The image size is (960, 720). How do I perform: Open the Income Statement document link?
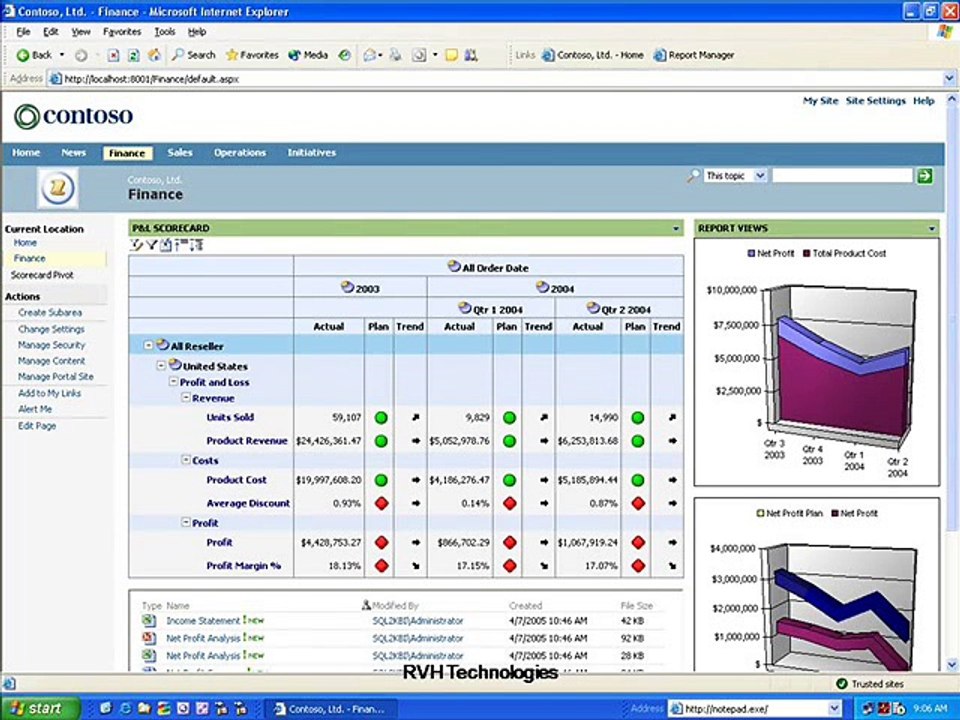pos(203,620)
